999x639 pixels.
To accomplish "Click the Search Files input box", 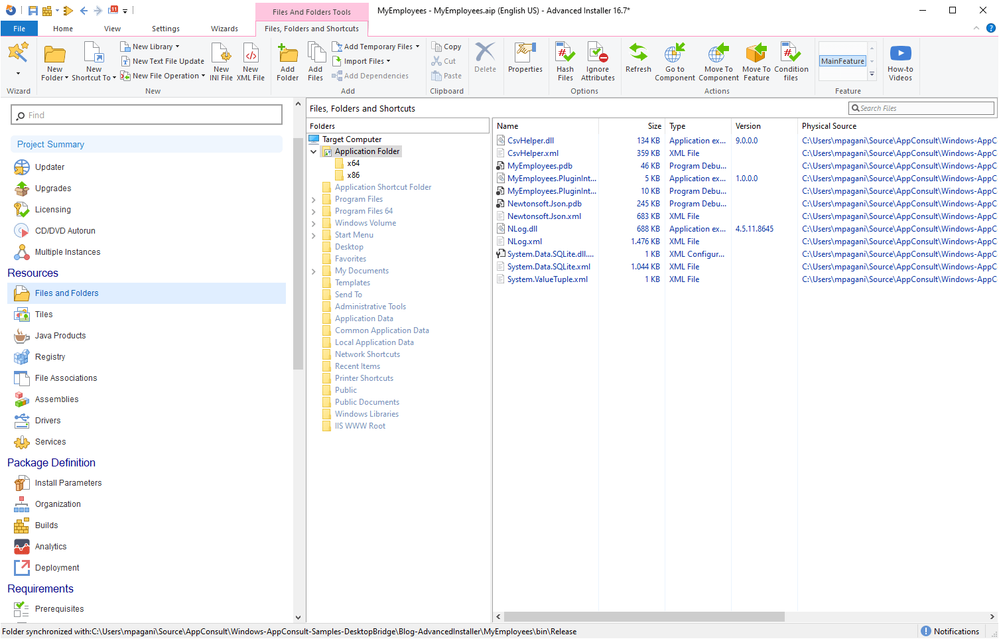I will (x=925, y=108).
